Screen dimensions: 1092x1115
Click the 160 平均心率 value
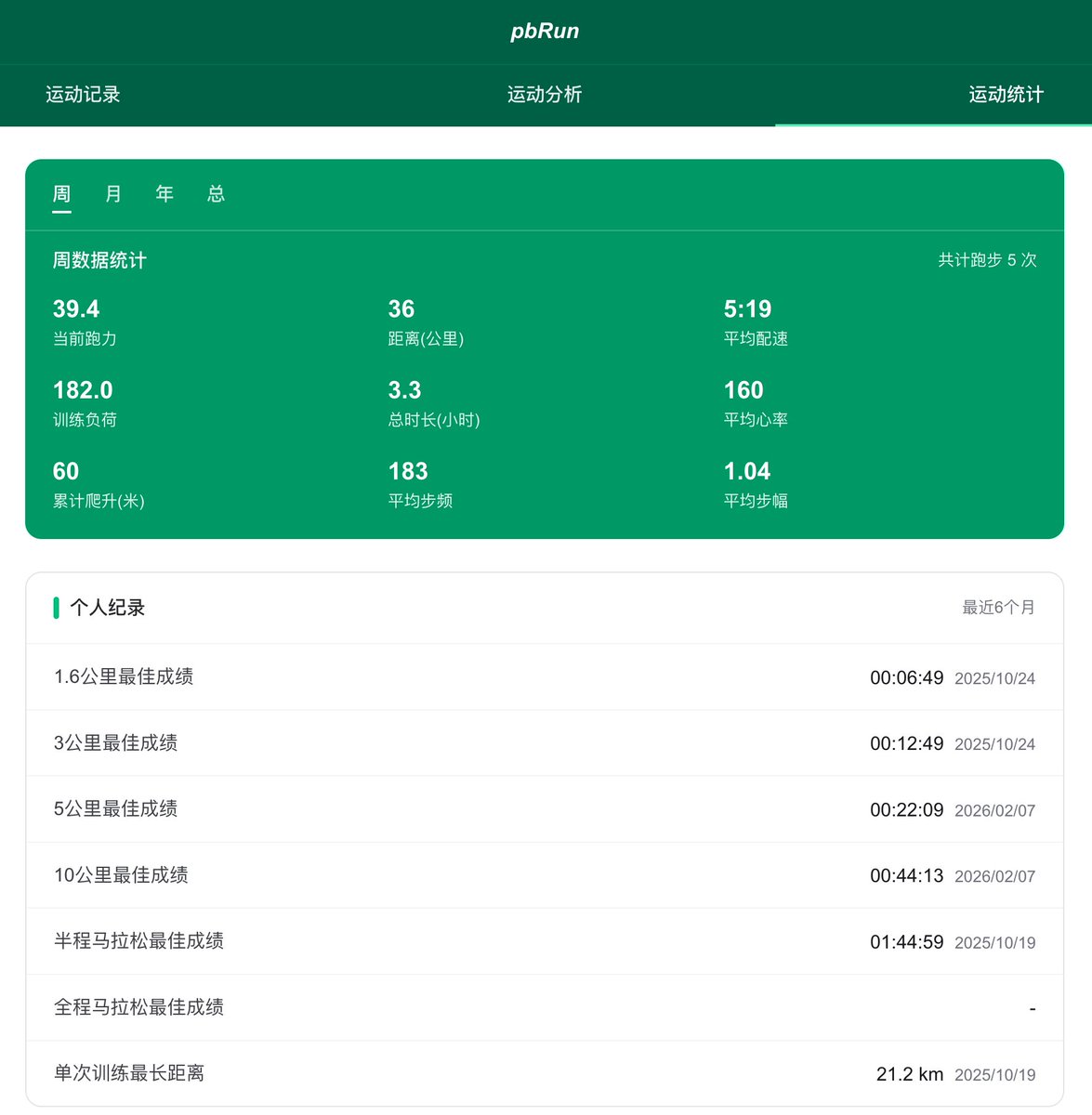(x=743, y=390)
